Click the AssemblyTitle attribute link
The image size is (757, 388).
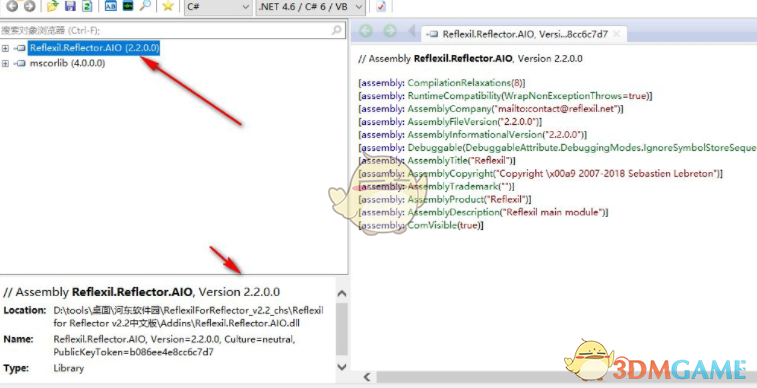[437, 161]
